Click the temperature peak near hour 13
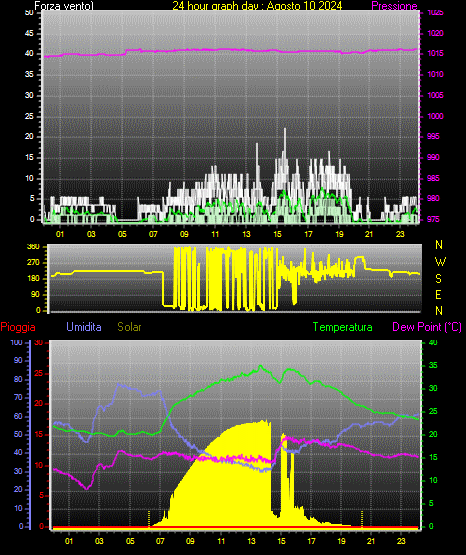 point(261,366)
